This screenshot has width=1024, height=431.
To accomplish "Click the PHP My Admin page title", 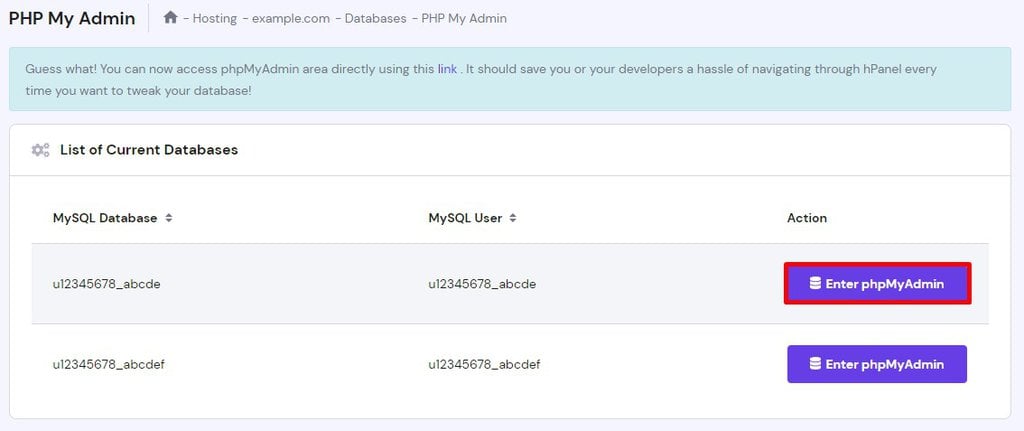I will (72, 18).
